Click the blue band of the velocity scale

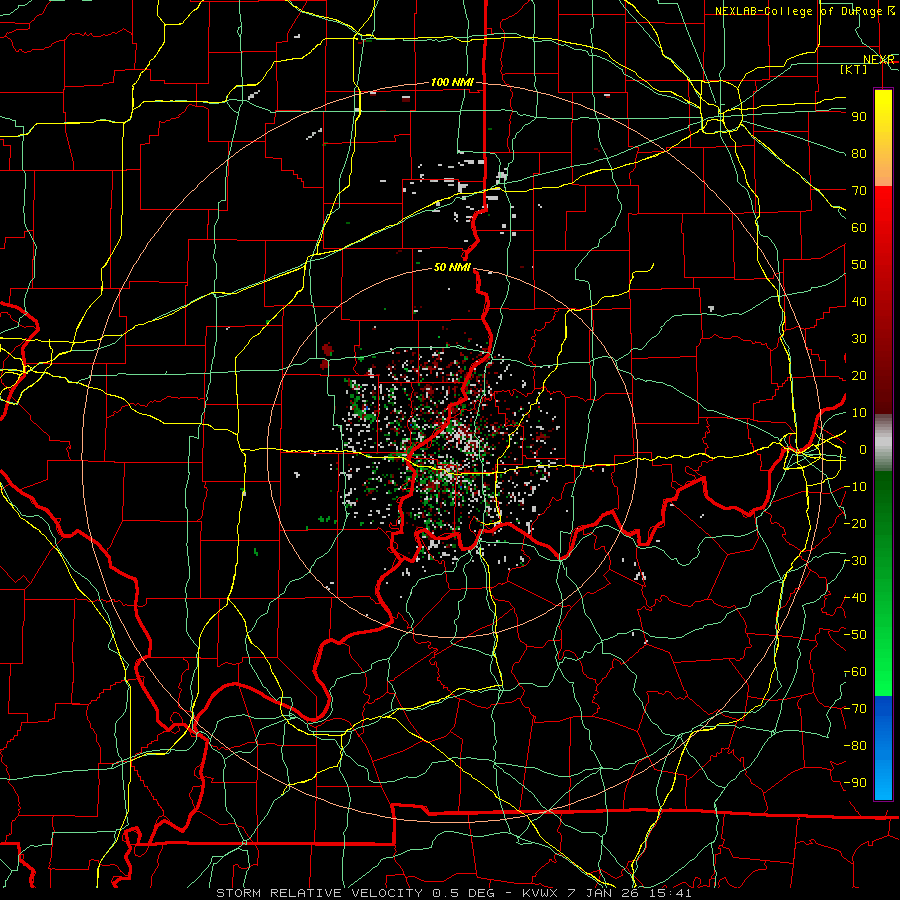point(883,746)
